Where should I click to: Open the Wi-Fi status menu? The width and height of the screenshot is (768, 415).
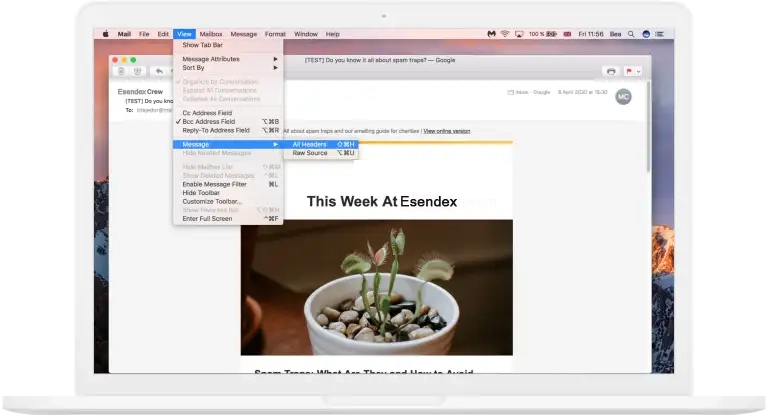click(x=504, y=34)
